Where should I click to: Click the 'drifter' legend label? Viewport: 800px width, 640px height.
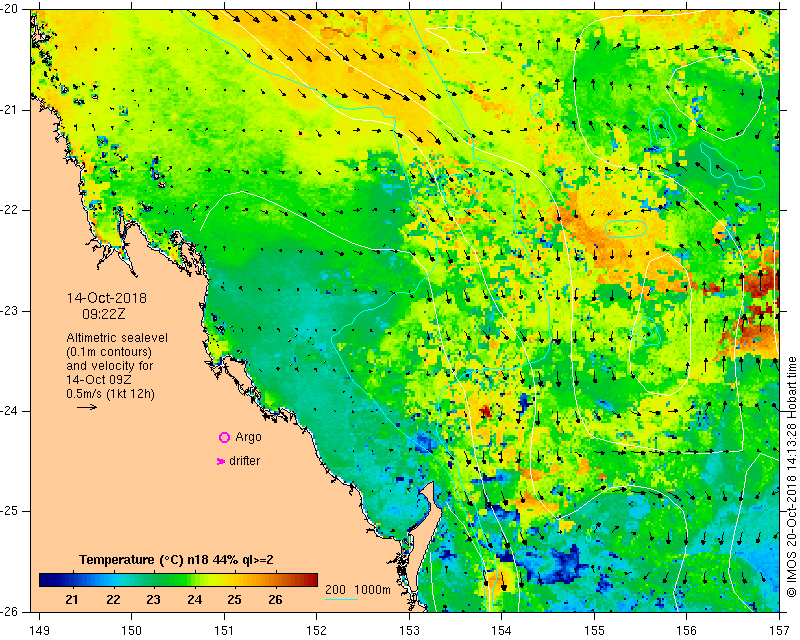[x=244, y=461]
